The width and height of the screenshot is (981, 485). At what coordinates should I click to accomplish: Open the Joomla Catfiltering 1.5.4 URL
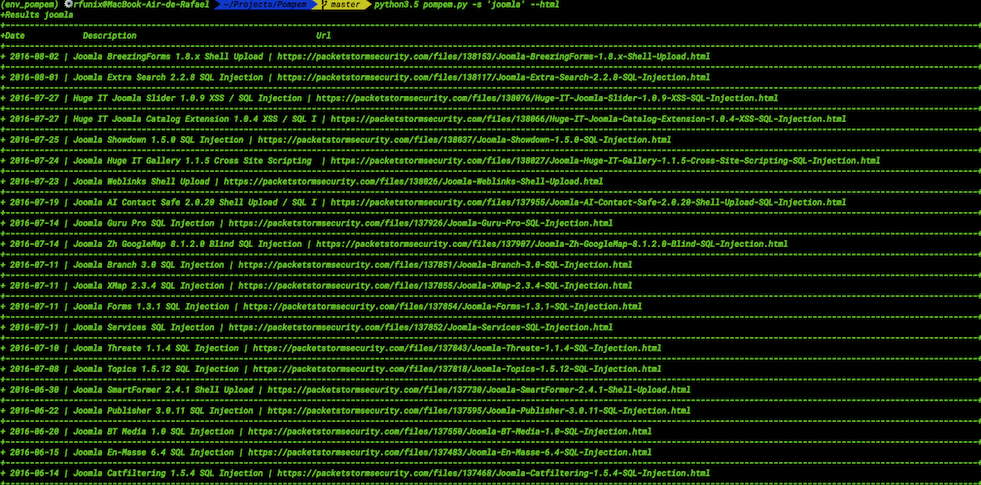(x=494, y=474)
